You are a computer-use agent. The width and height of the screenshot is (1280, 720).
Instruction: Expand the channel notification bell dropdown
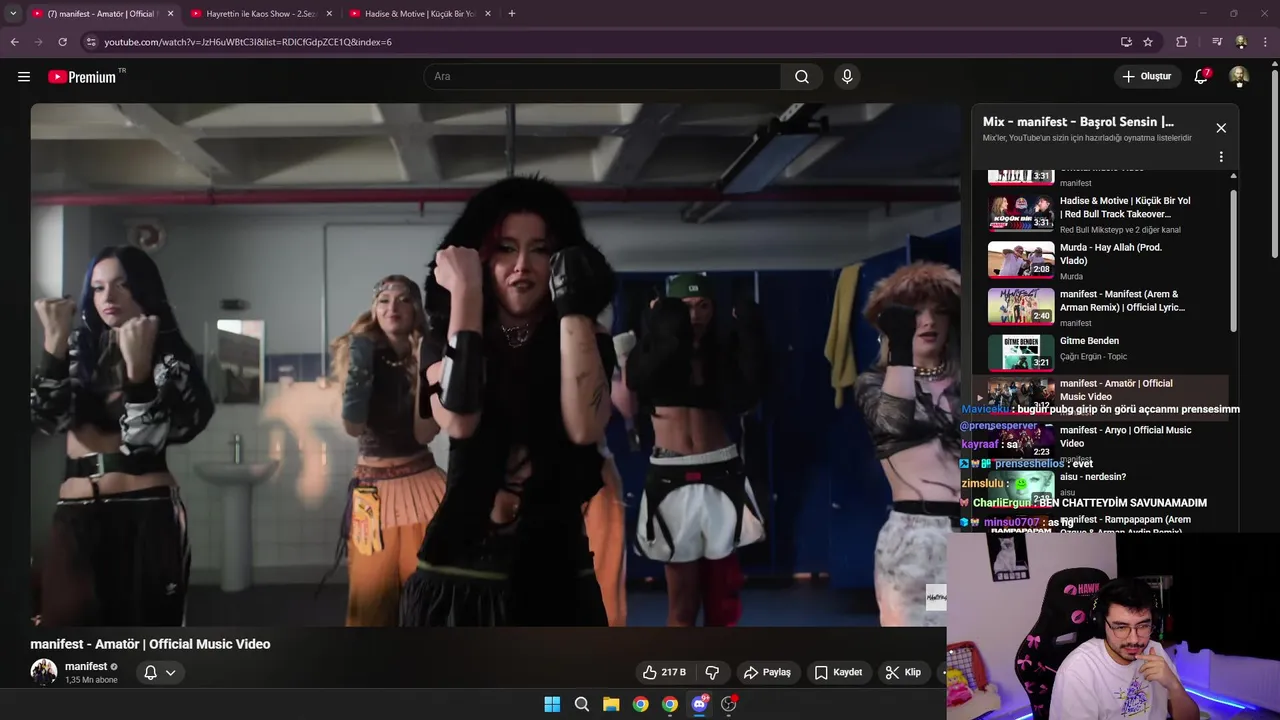click(x=160, y=673)
